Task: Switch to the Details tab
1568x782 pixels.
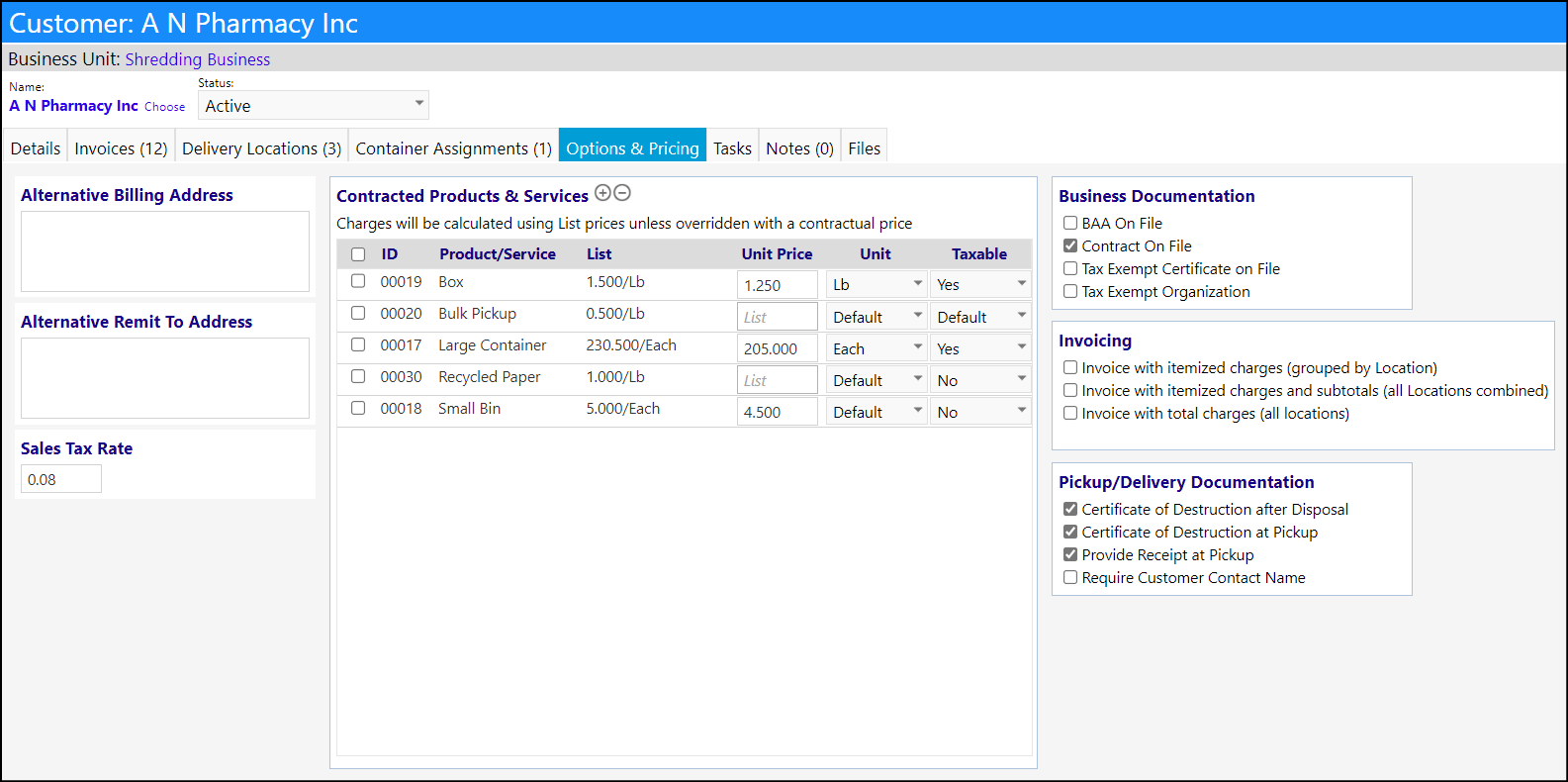Action: 36,147
